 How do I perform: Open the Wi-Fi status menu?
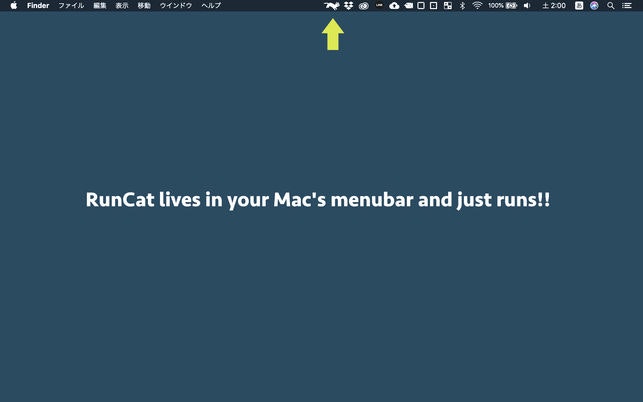click(x=477, y=5)
